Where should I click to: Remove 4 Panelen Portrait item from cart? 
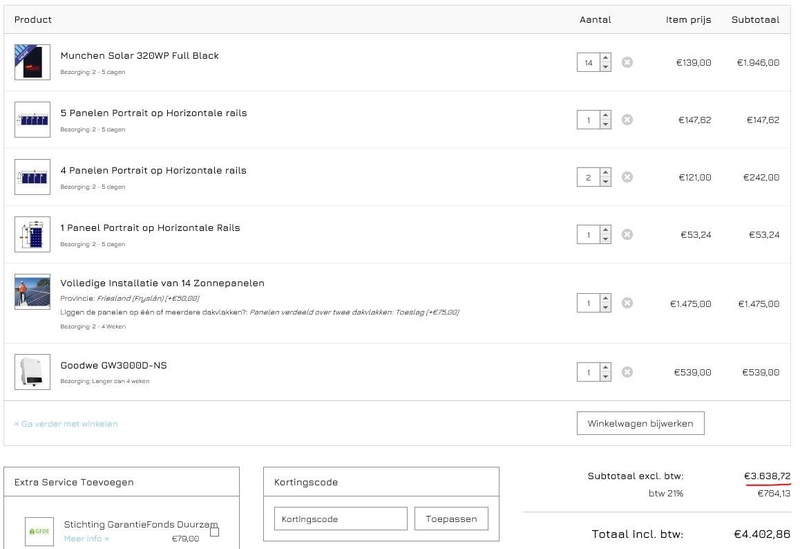[627, 177]
